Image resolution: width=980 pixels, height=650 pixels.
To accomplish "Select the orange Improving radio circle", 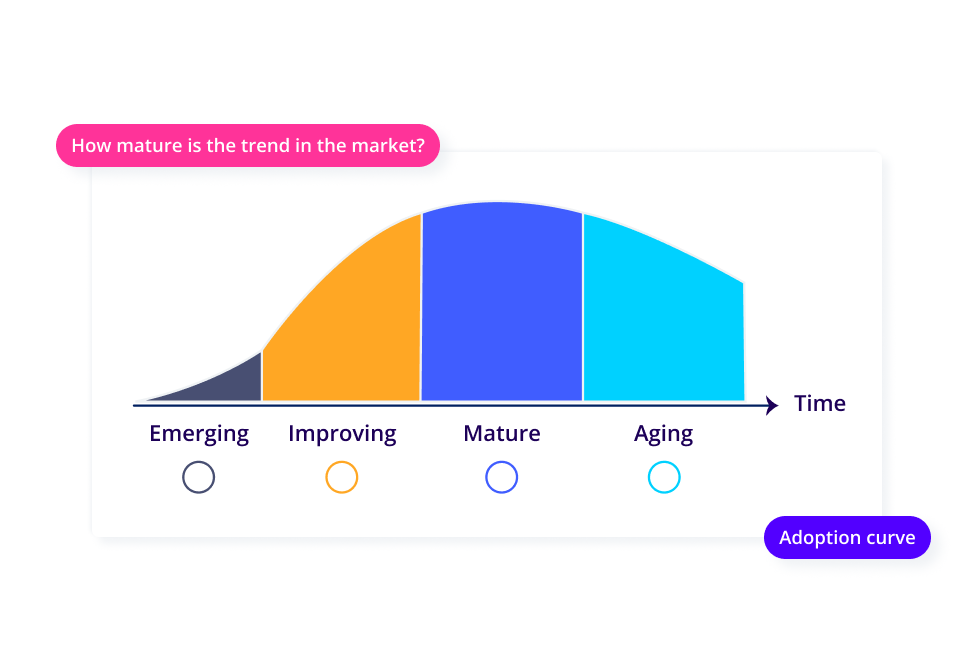I will pyautogui.click(x=342, y=478).
